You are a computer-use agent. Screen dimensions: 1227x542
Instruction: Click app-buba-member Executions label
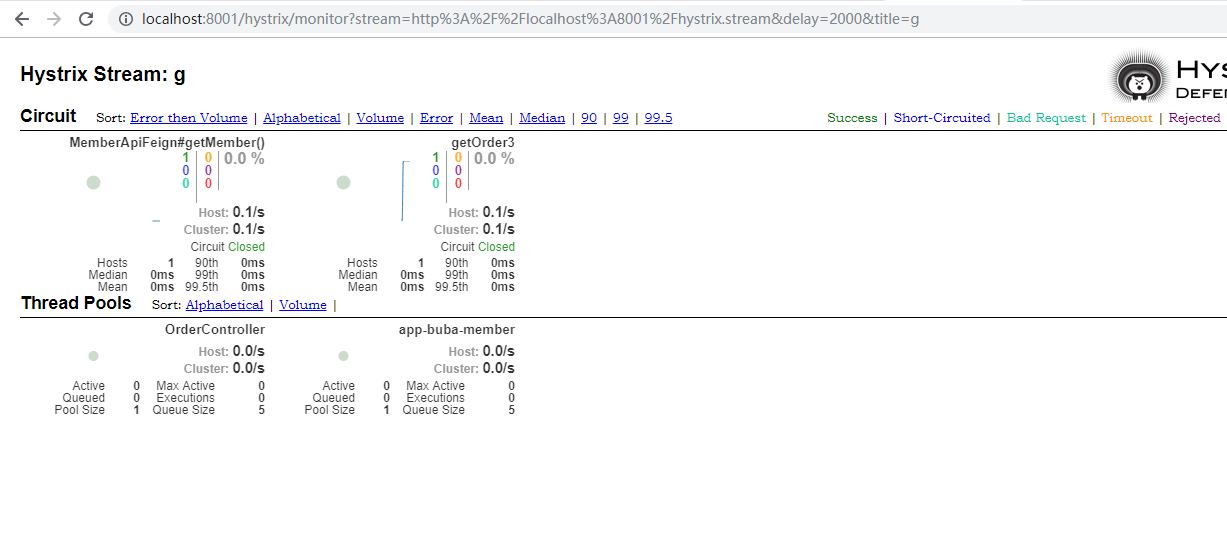435,398
